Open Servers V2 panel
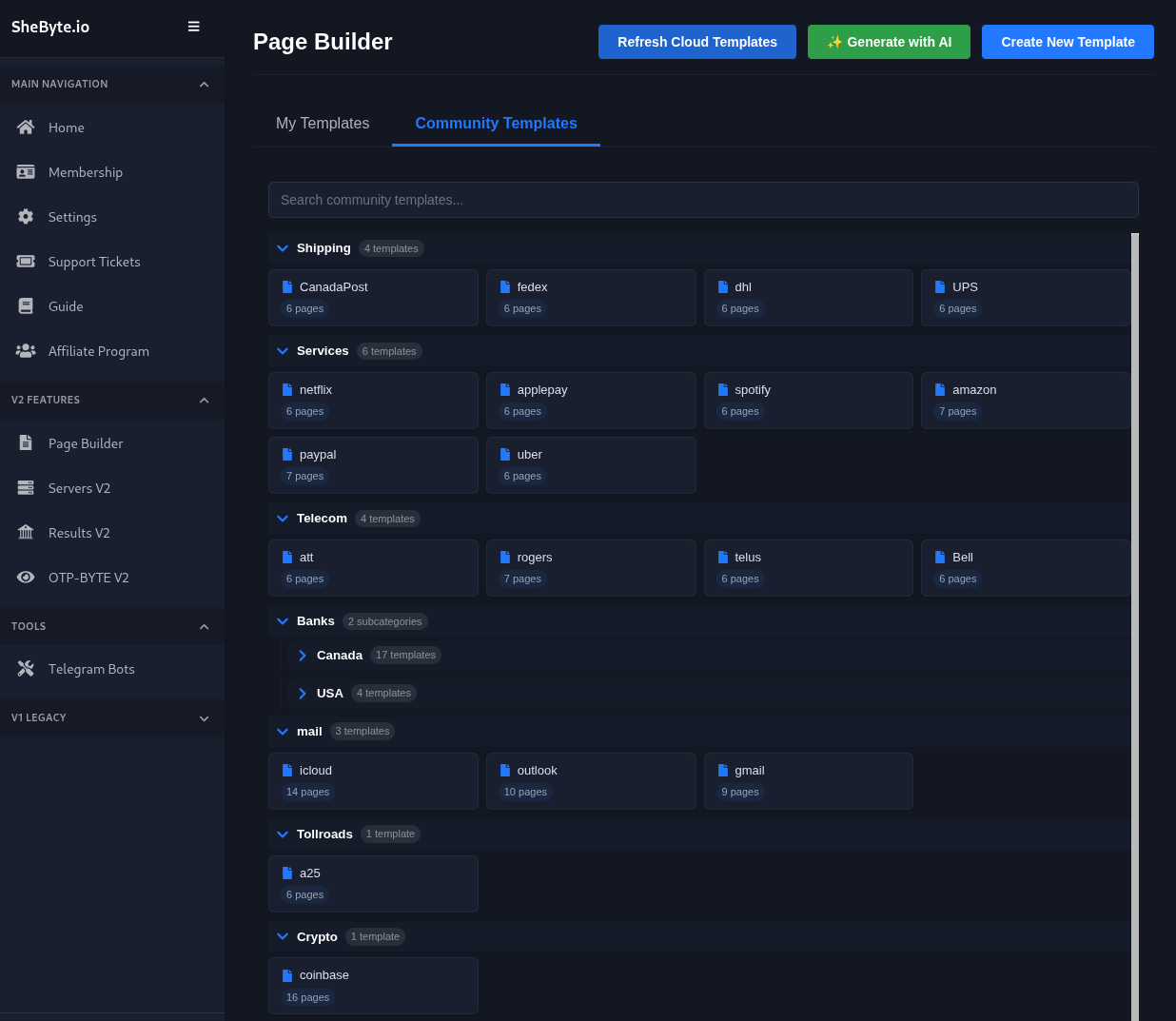 click(x=79, y=487)
